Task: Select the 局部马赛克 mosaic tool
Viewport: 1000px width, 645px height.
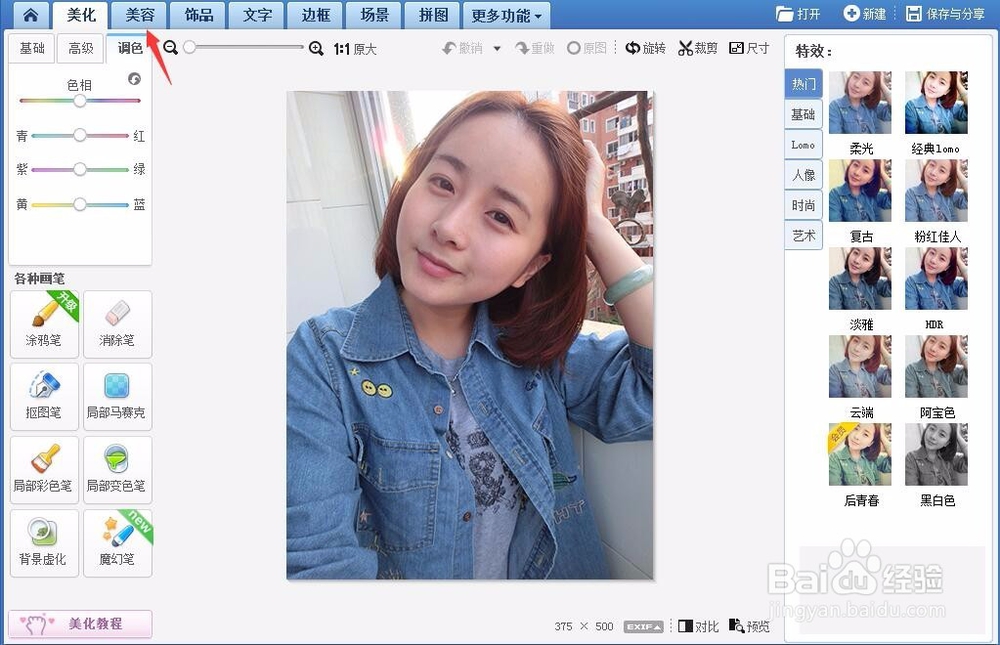Action: [x=117, y=397]
